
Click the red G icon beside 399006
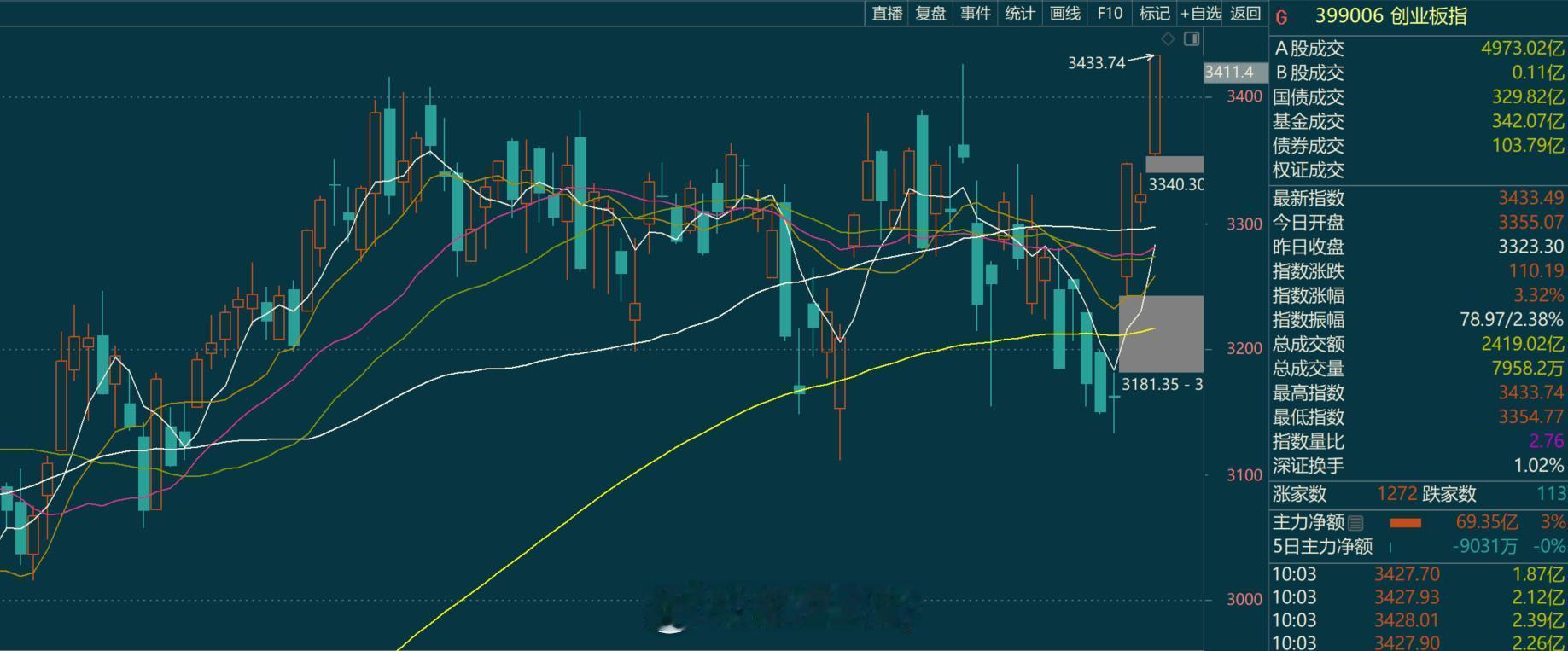coord(1281,17)
